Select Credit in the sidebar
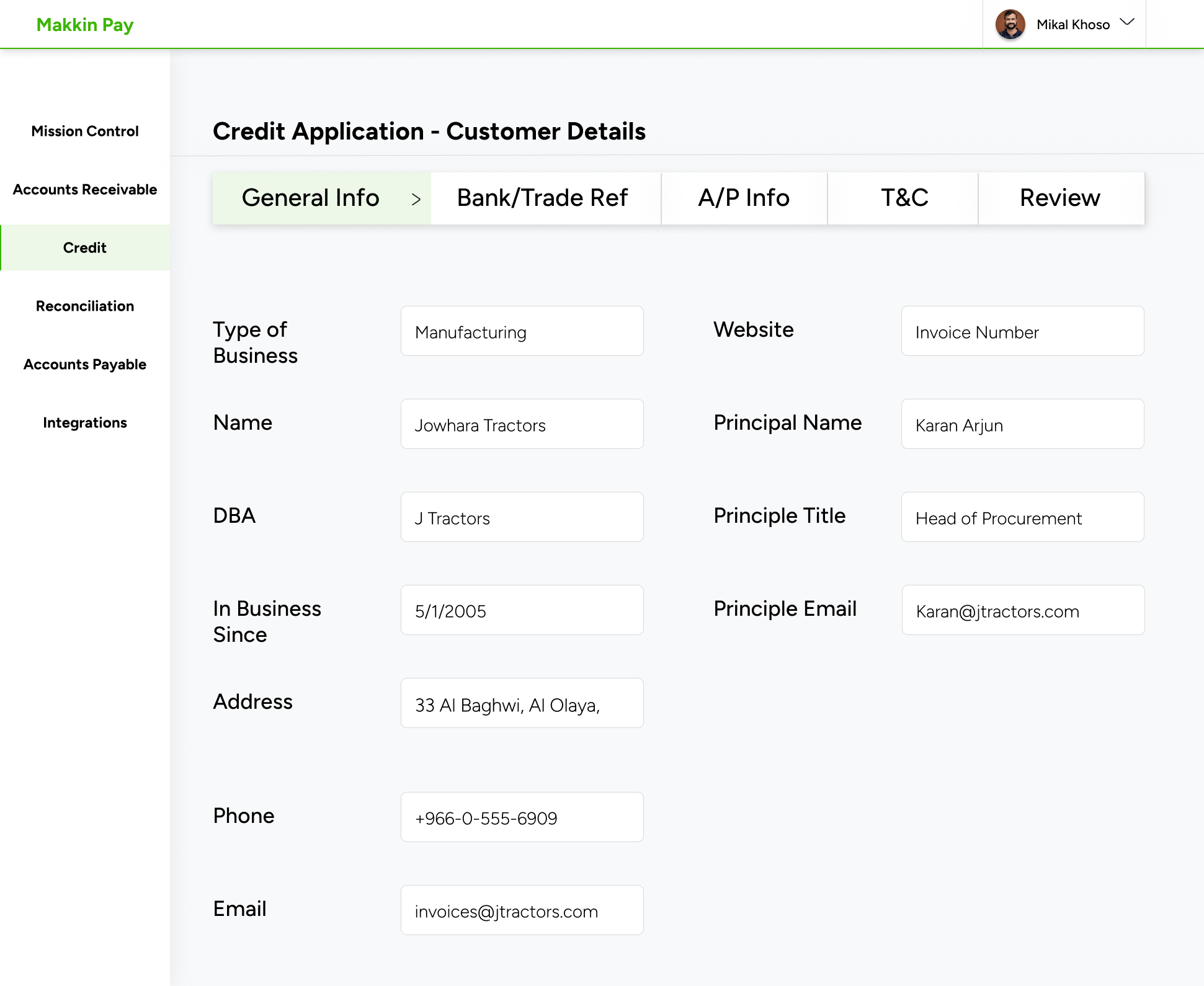Viewport: 1204px width, 986px height. pyautogui.click(x=85, y=248)
